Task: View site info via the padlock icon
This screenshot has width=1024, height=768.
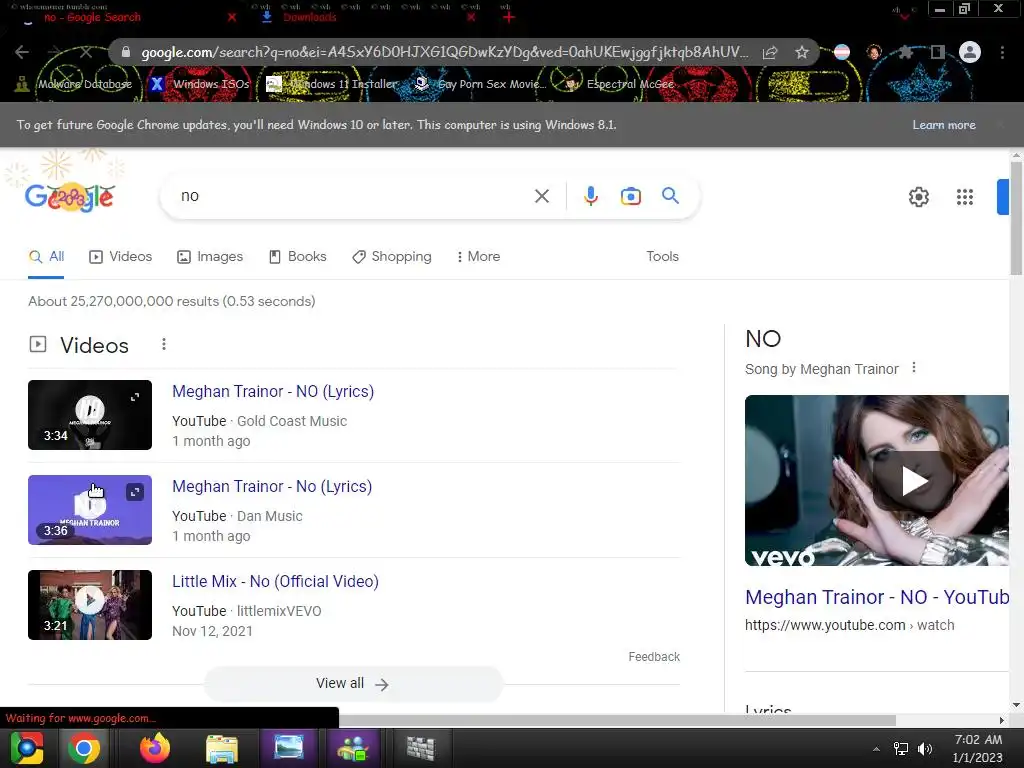Action: pos(125,52)
